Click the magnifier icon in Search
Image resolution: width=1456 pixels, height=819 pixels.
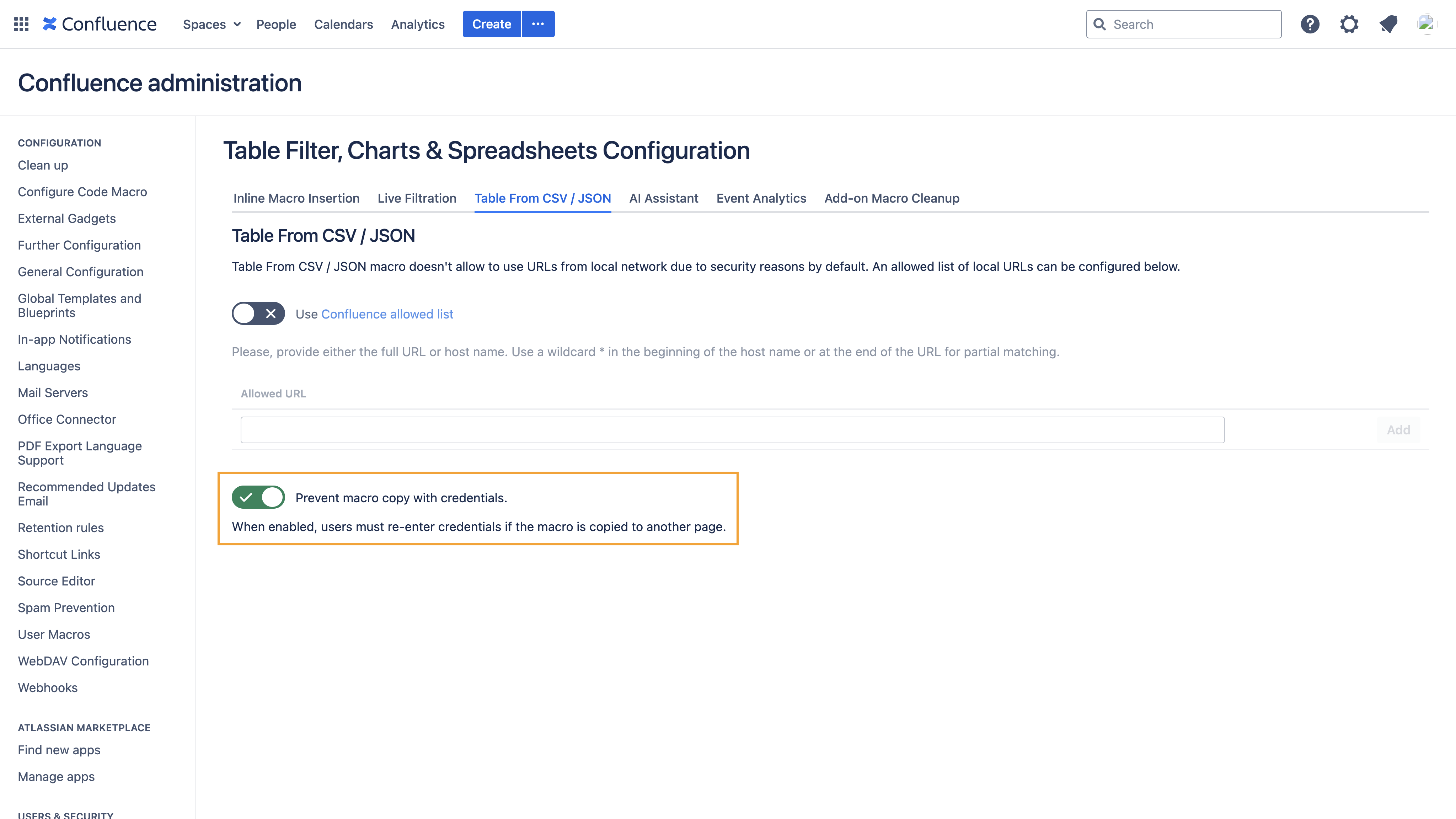[x=1099, y=24]
